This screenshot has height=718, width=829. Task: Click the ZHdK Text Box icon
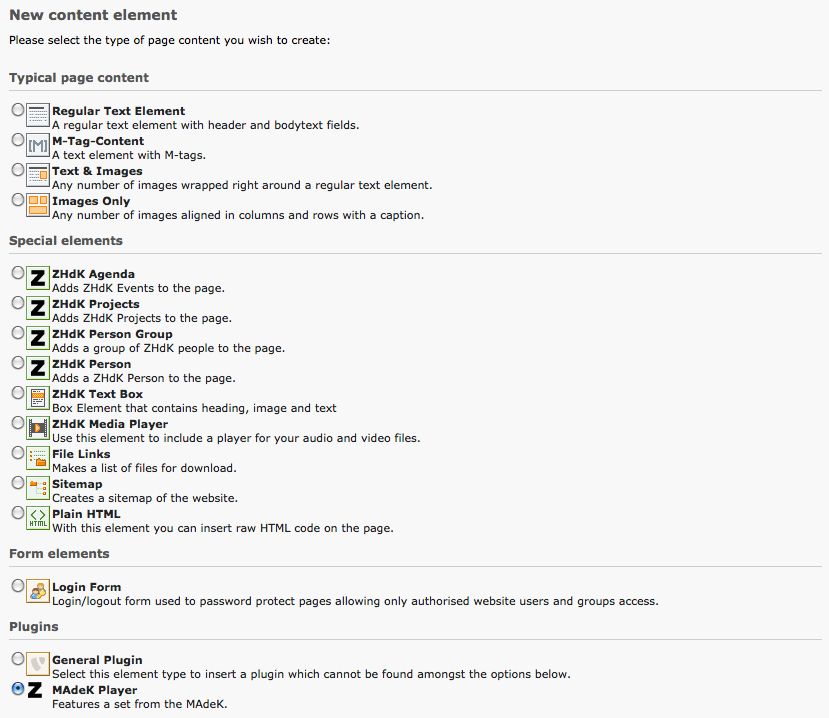[38, 398]
